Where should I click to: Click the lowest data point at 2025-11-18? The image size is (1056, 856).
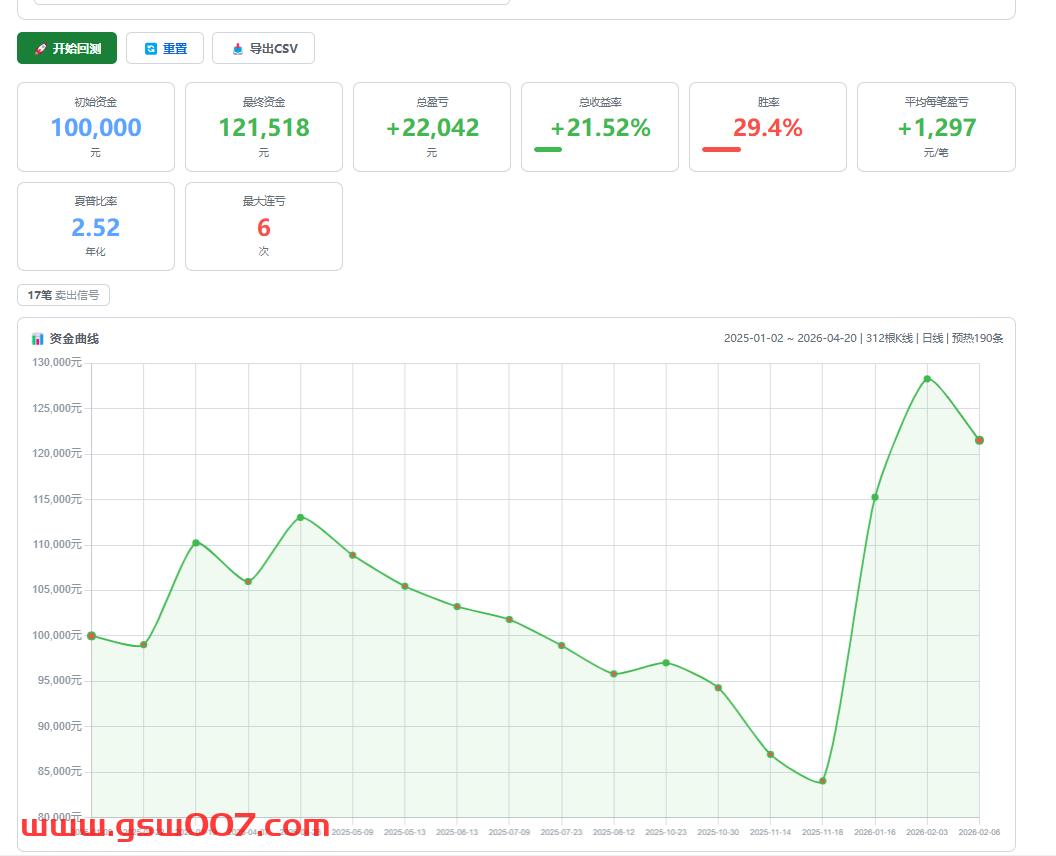coord(823,781)
